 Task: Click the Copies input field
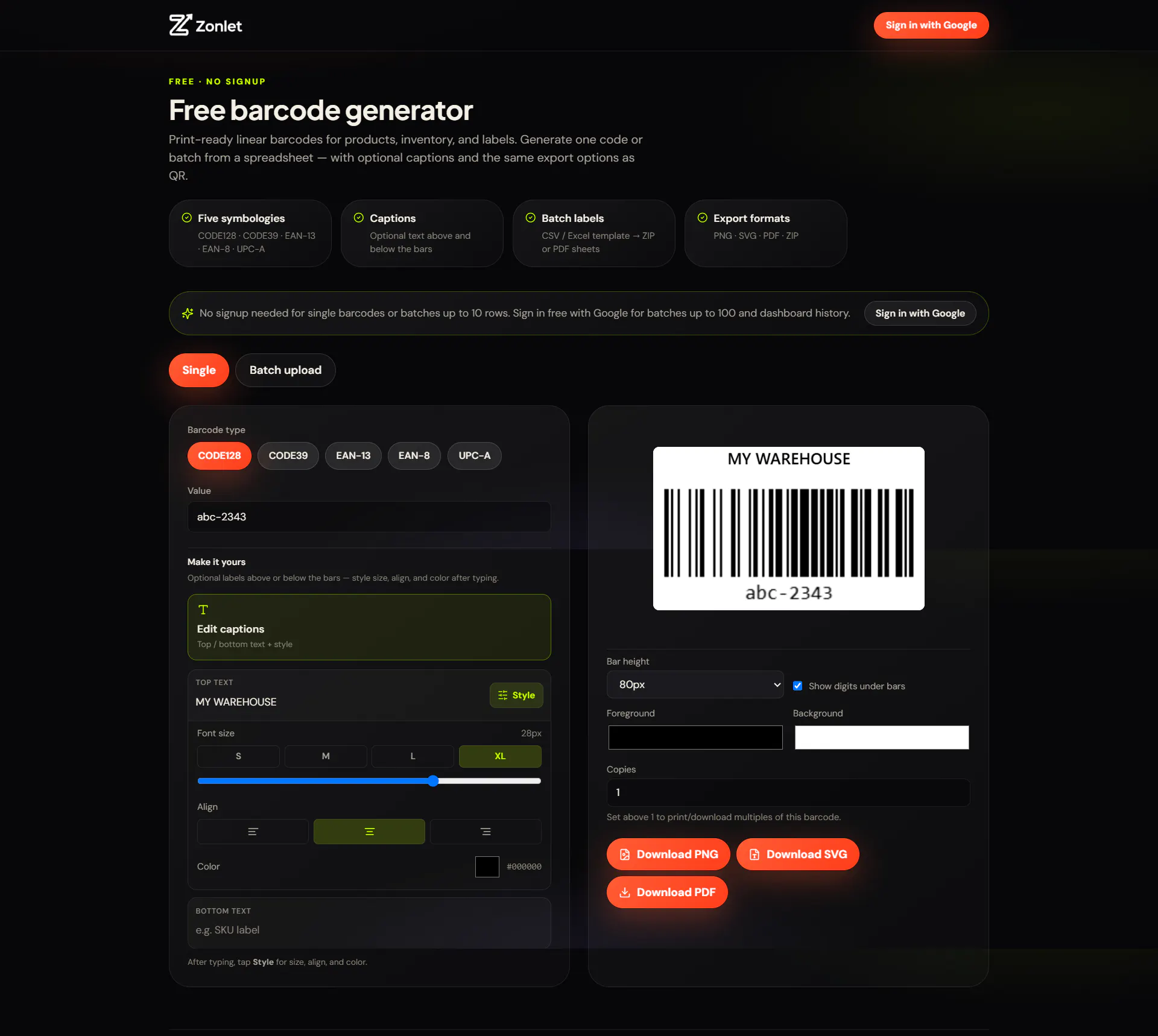point(788,792)
